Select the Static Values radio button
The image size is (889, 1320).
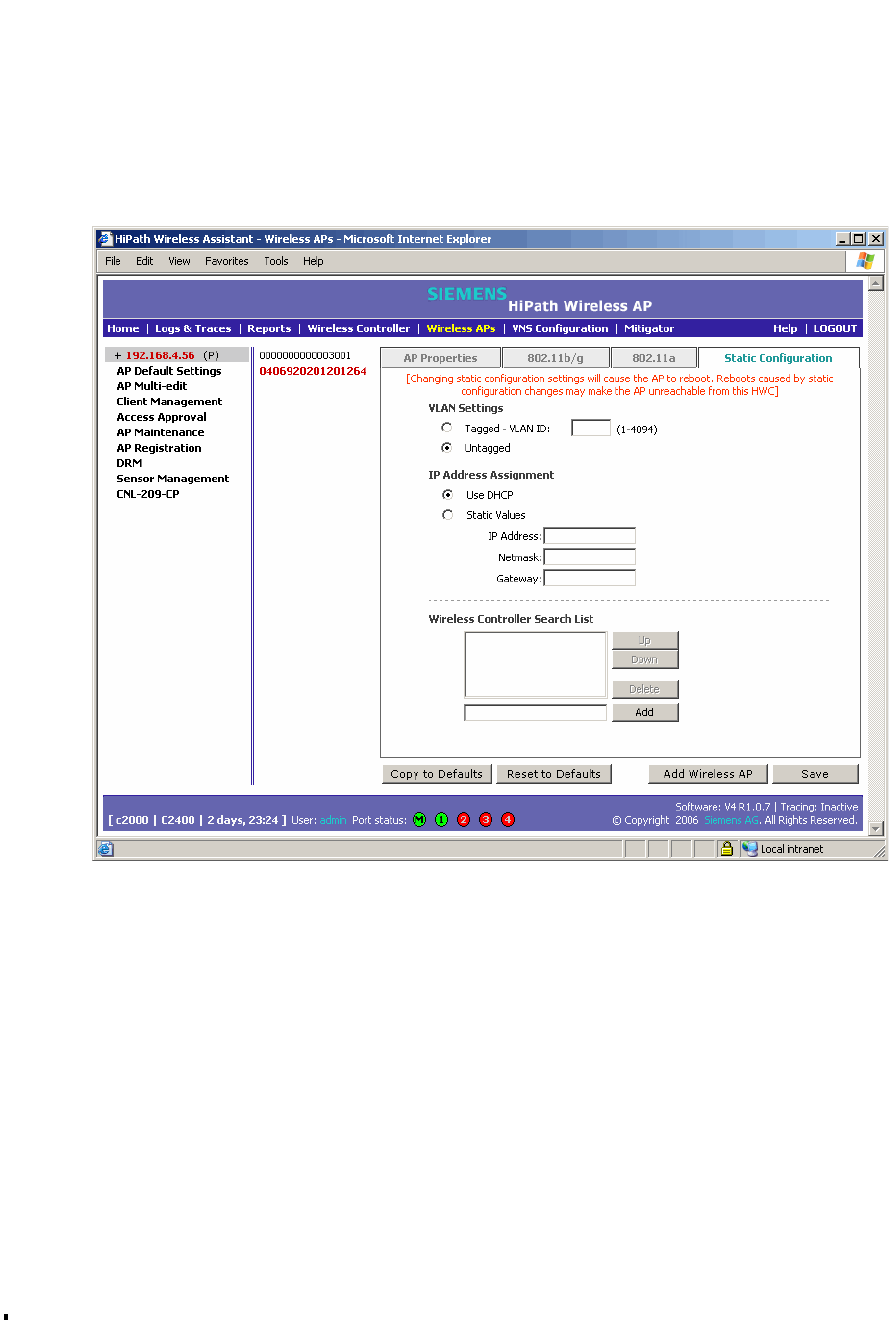[x=447, y=515]
